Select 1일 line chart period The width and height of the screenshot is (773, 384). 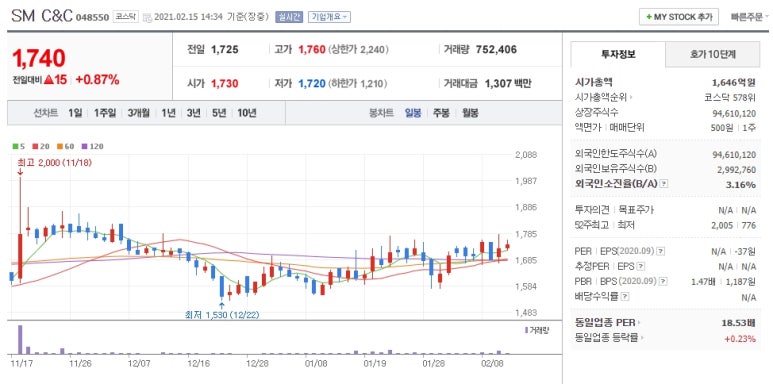click(75, 113)
